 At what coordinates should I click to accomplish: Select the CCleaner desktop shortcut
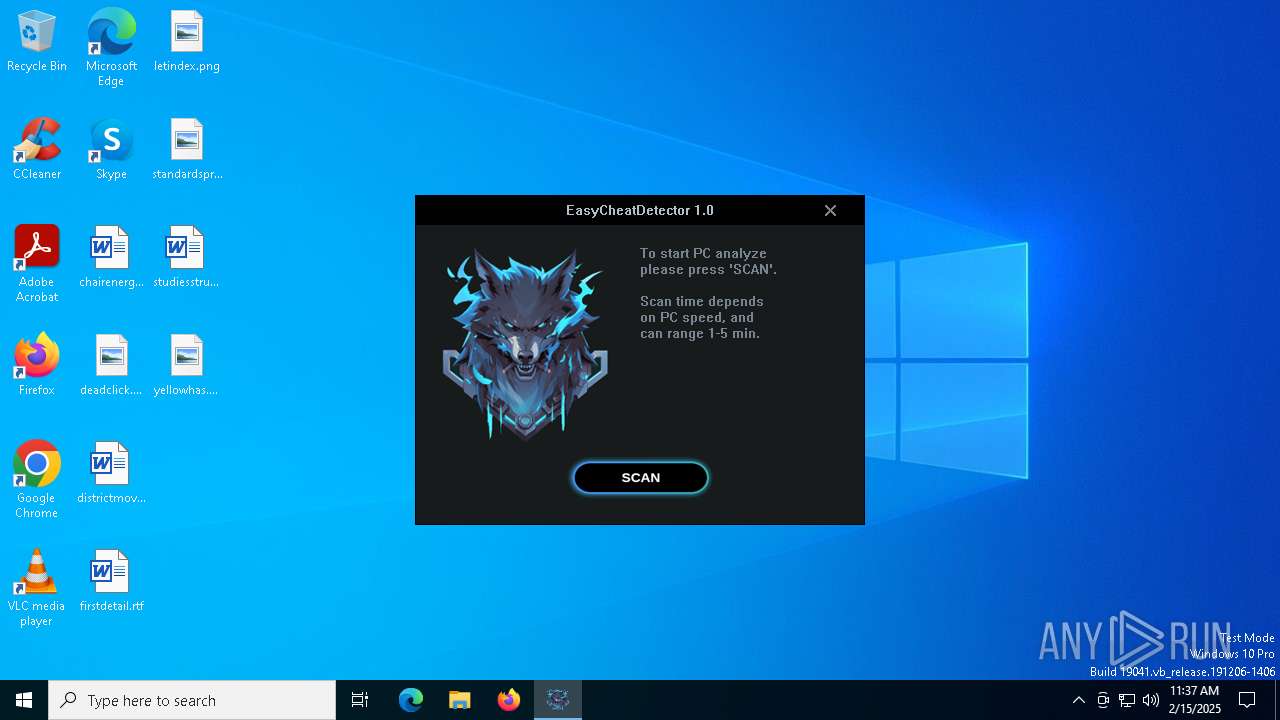pyautogui.click(x=37, y=149)
